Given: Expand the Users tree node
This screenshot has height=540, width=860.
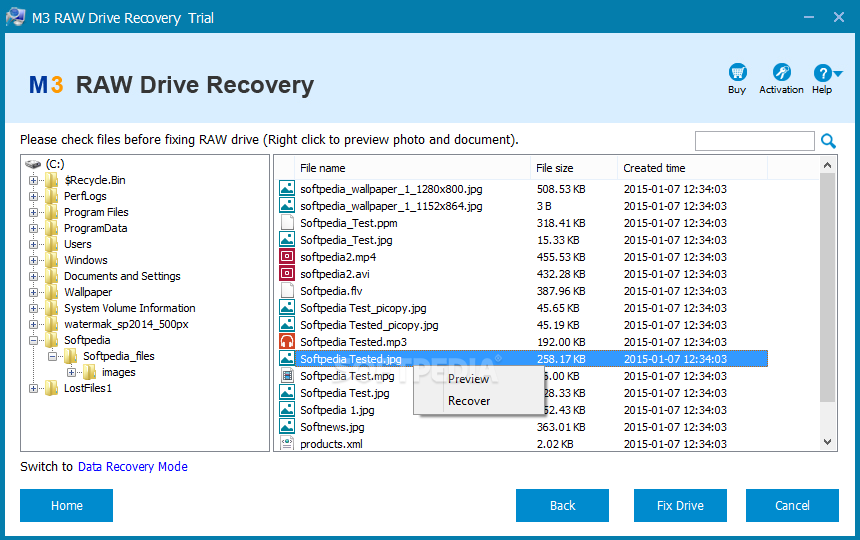Looking at the screenshot, I should [x=33, y=244].
